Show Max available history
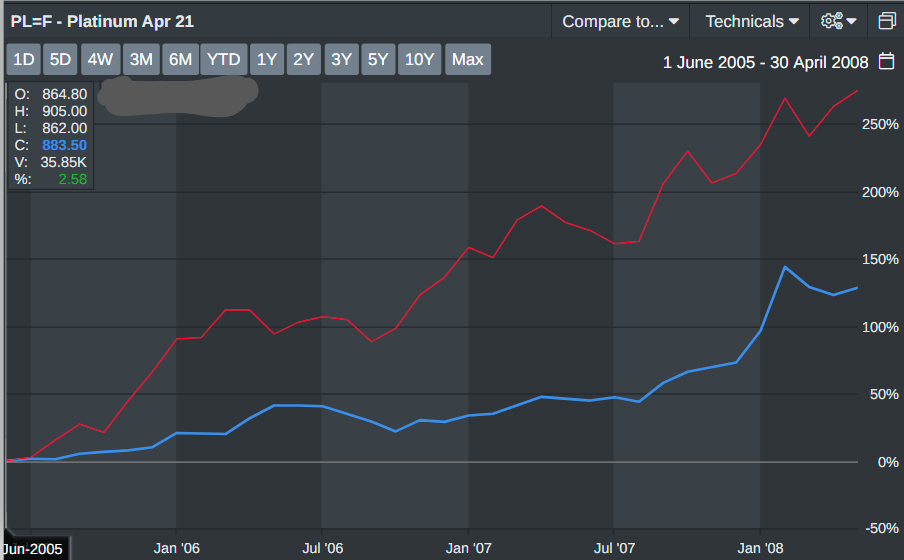This screenshot has height=560, width=904. coord(467,59)
